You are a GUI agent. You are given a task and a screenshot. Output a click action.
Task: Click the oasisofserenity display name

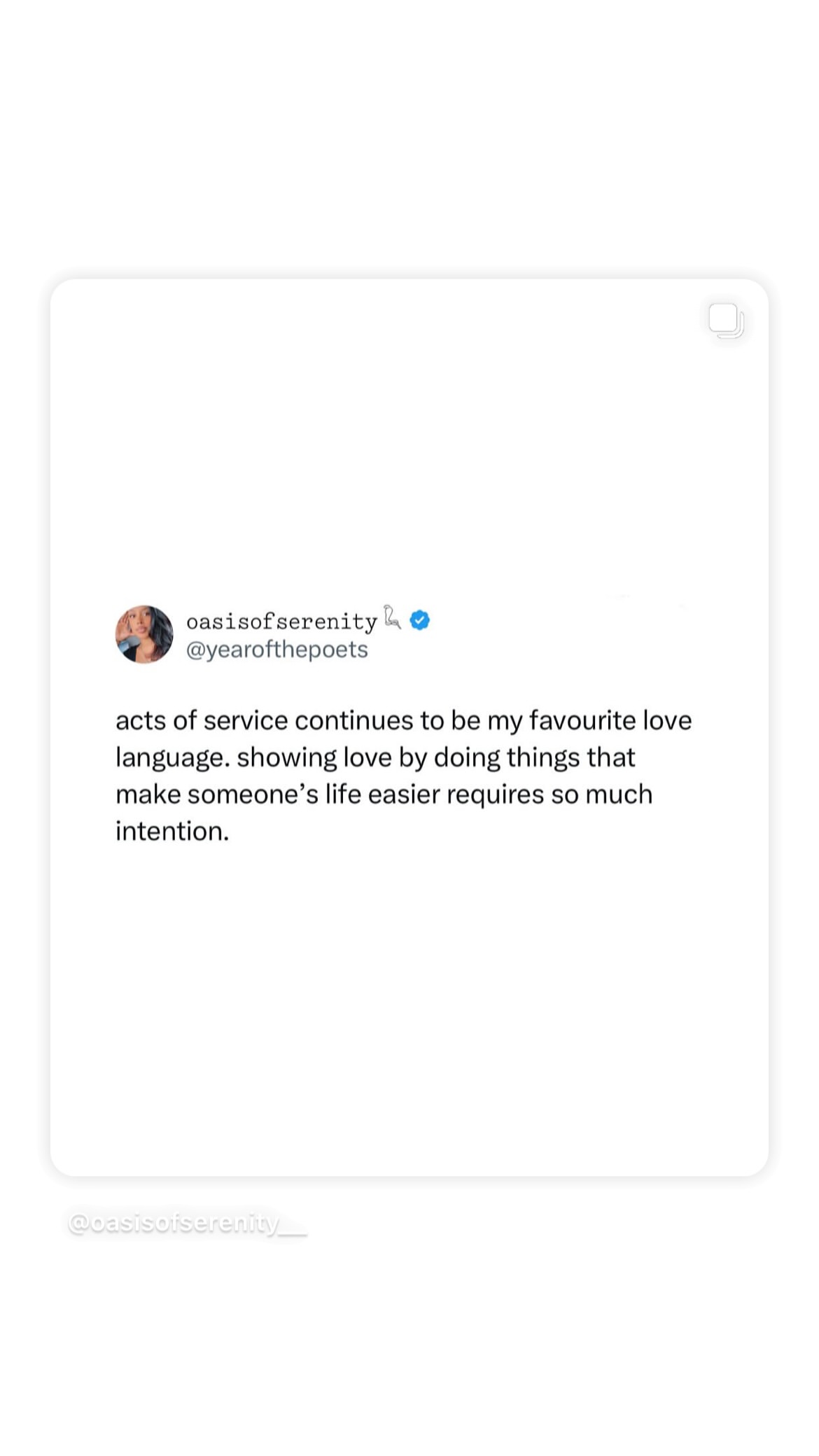coord(281,621)
